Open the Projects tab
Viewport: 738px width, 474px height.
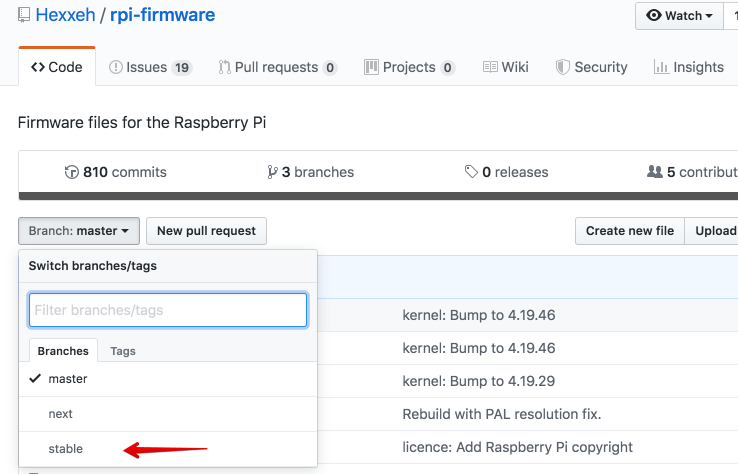[x=409, y=67]
